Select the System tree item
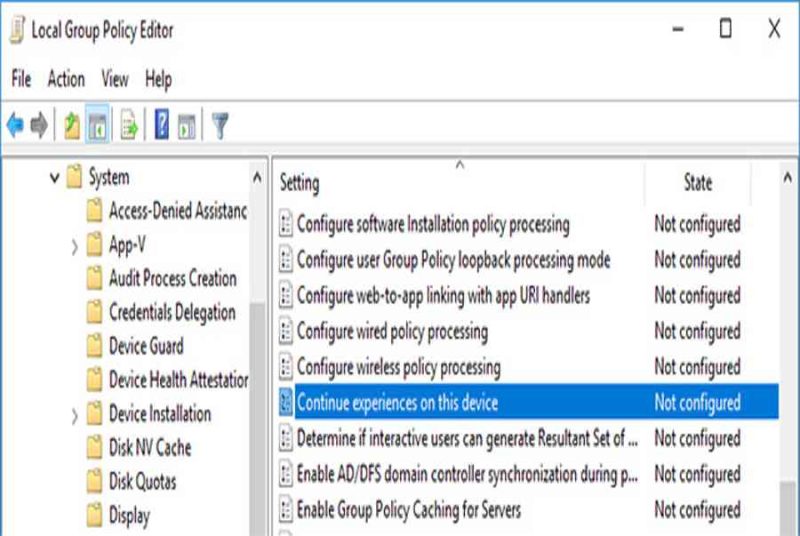This screenshot has width=800, height=536. [109, 177]
